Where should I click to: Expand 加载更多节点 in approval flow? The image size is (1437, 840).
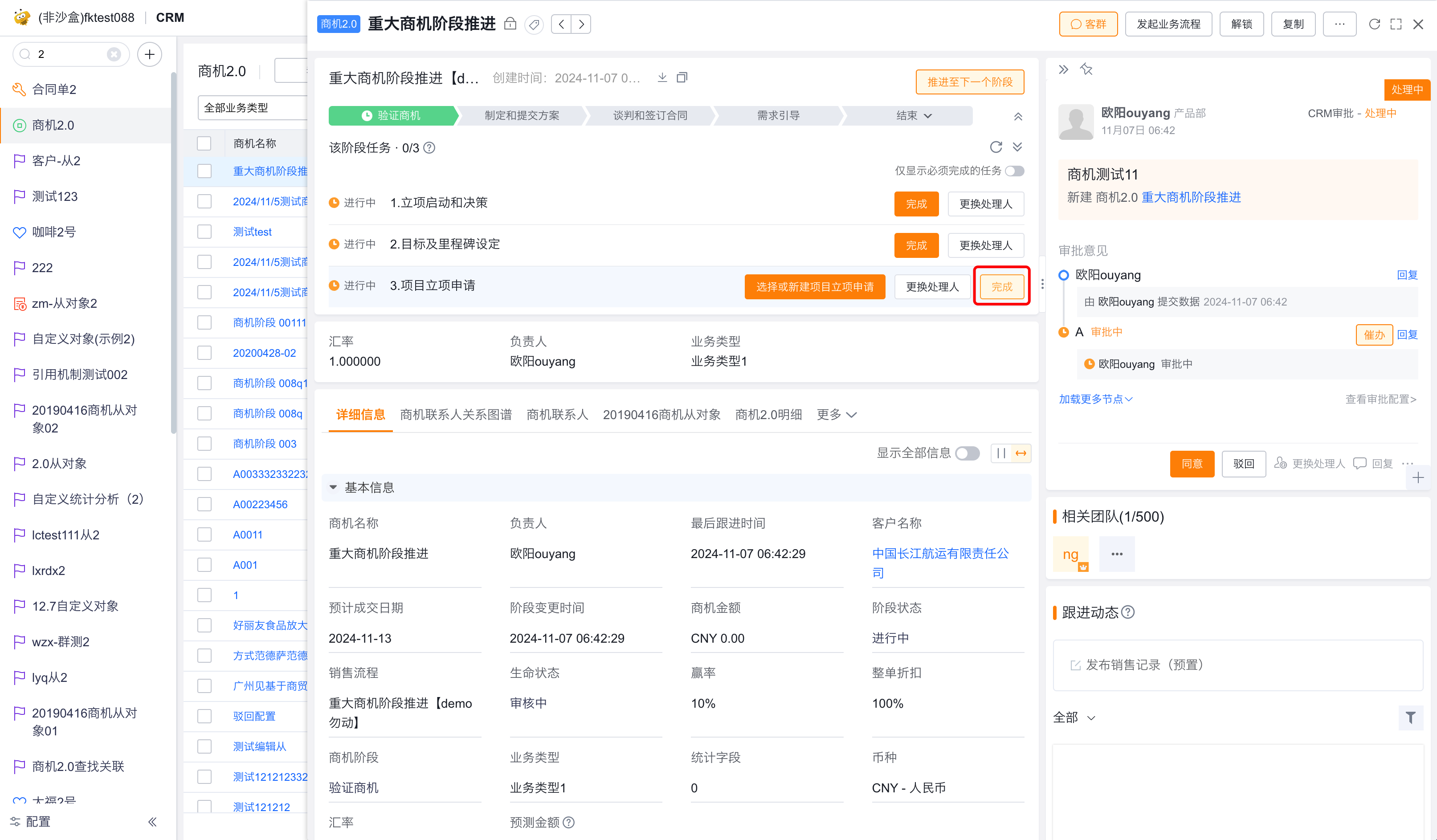(1095, 399)
